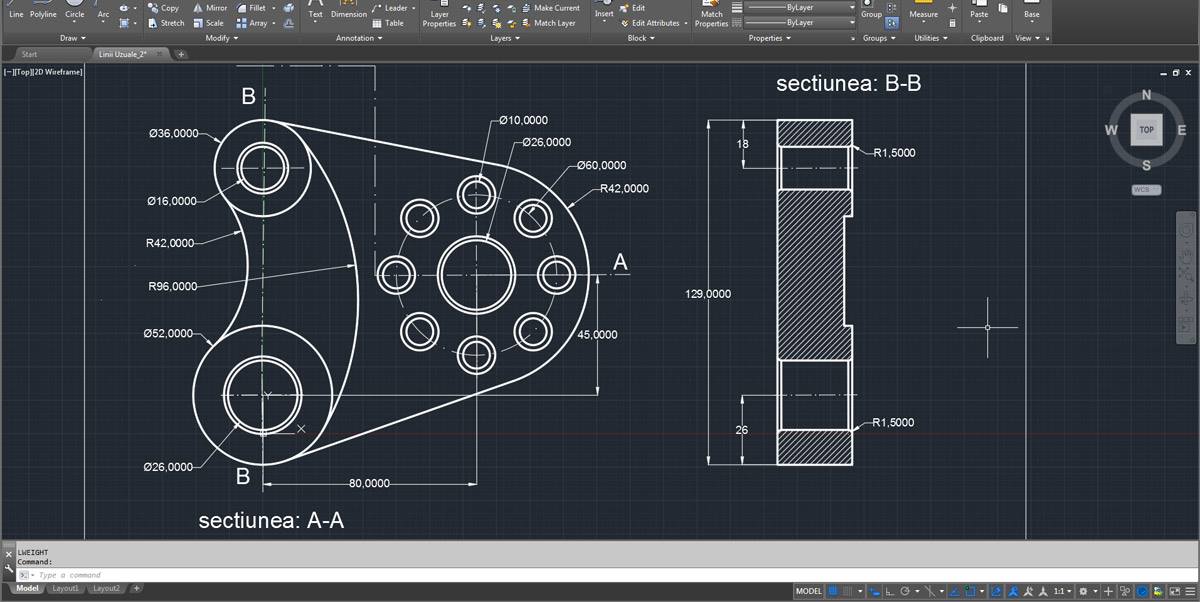Insert a Table from Annotation panel
This screenshot has height=602, width=1200.
click(388, 23)
